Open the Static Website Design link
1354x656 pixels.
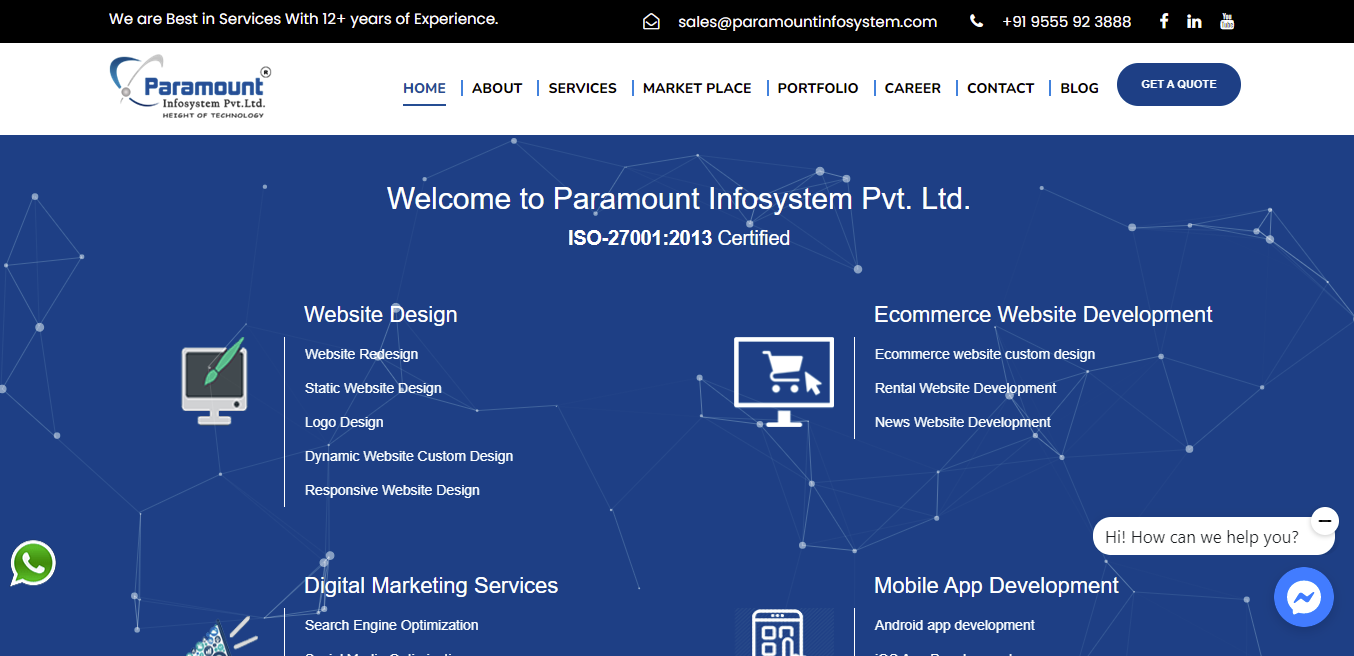[373, 388]
